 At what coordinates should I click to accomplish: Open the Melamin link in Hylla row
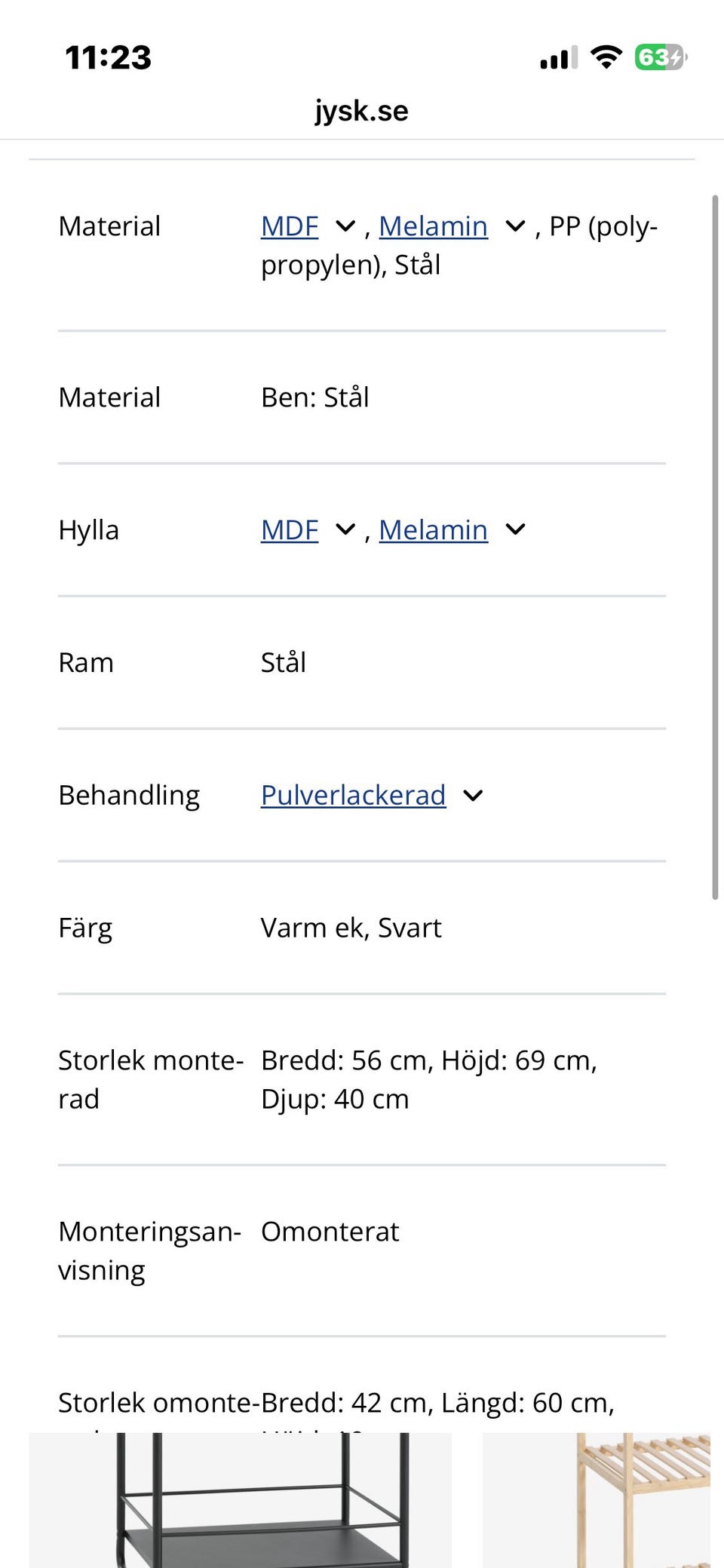433,529
